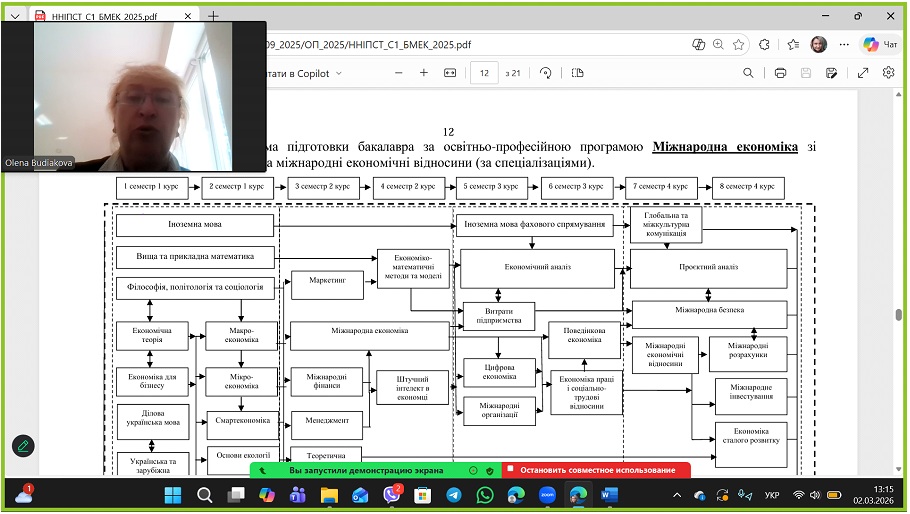Click the fit-to-width icon in PDF toolbar
The width and height of the screenshot is (910, 514).
pos(450,73)
